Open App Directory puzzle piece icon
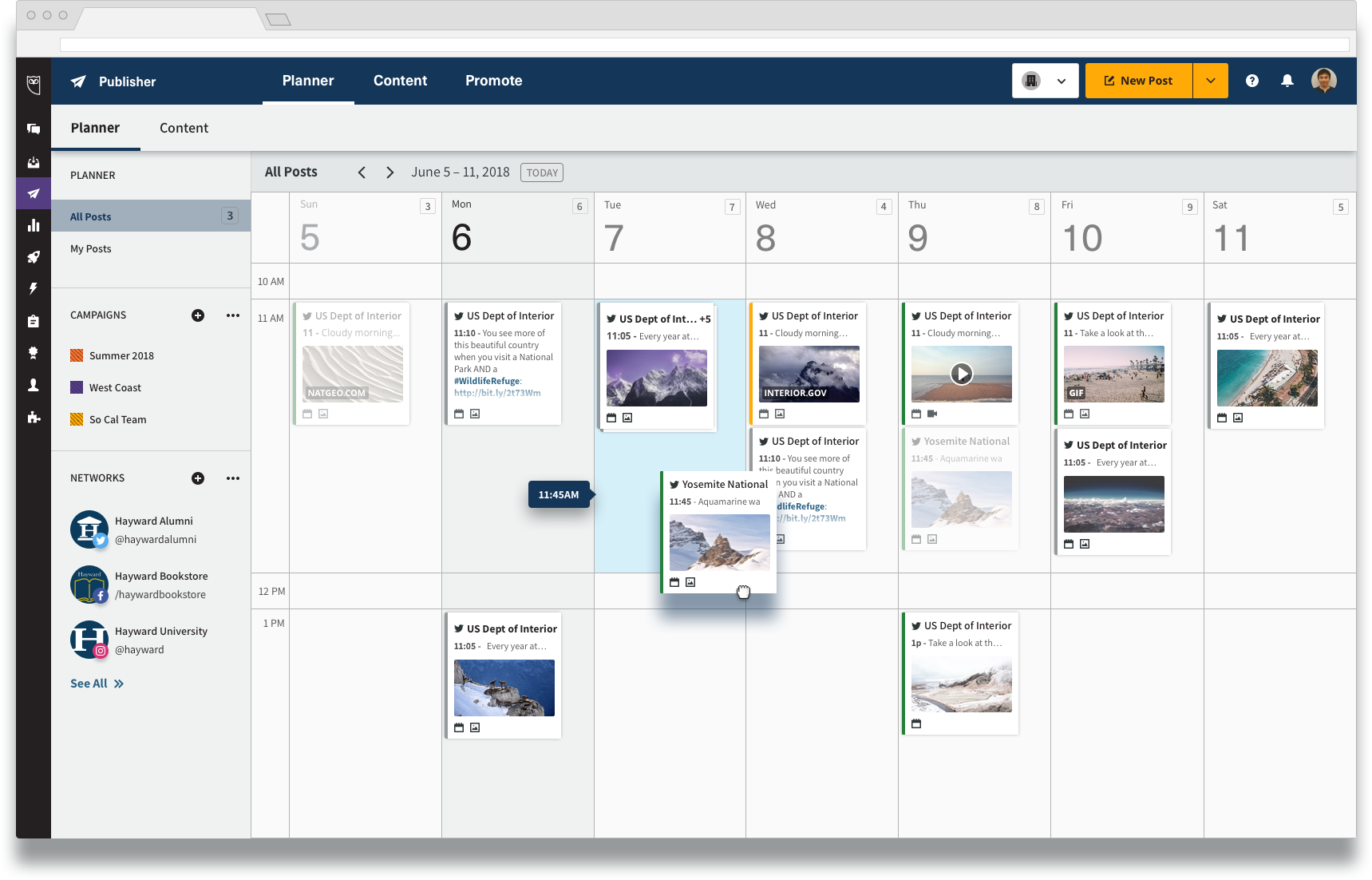Viewport: 1372px width, 880px height. pos(34,417)
